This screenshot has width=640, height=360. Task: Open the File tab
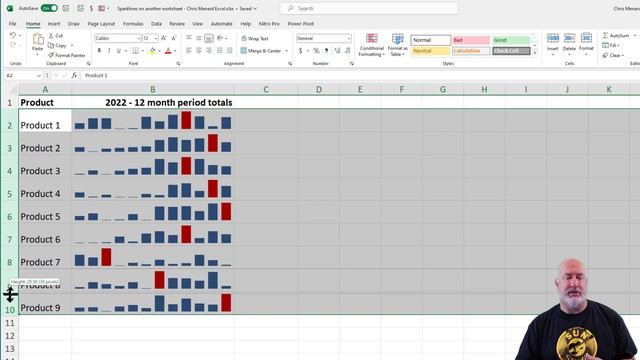tap(13, 24)
